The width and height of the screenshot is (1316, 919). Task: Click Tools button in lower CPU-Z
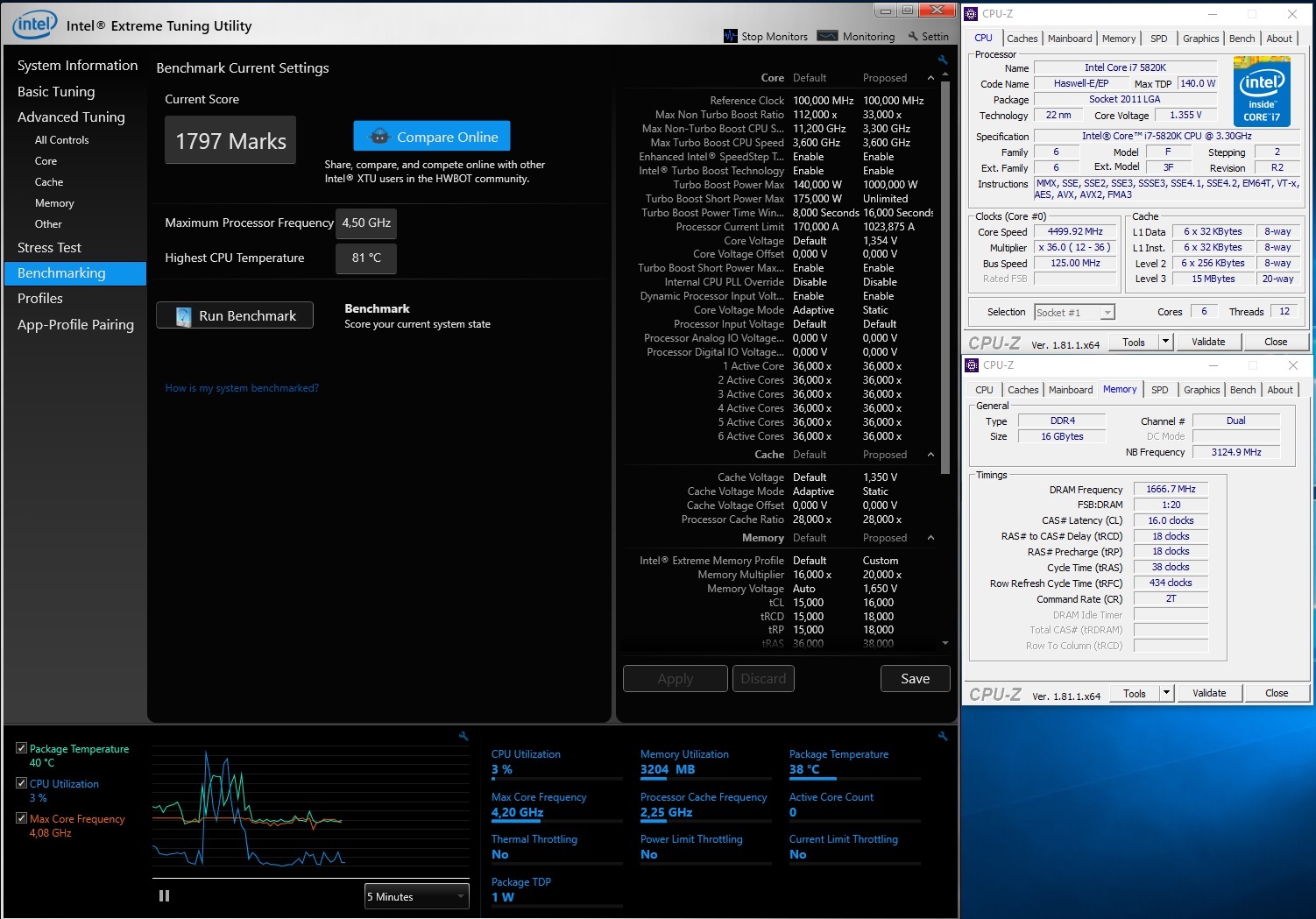[x=1135, y=693]
